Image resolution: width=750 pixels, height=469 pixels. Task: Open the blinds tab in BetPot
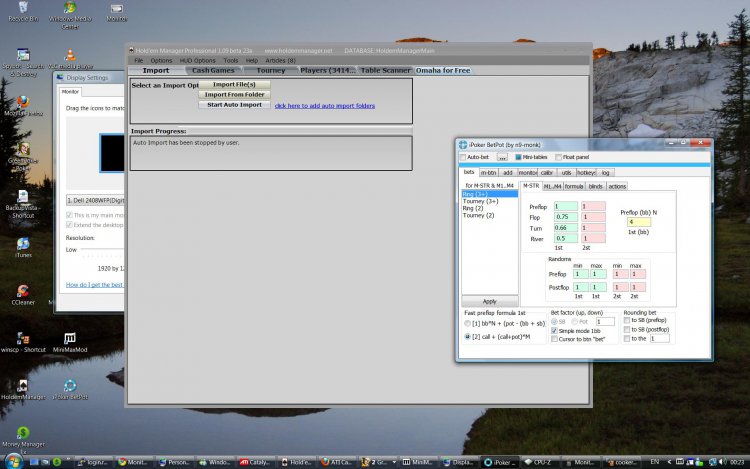click(596, 186)
